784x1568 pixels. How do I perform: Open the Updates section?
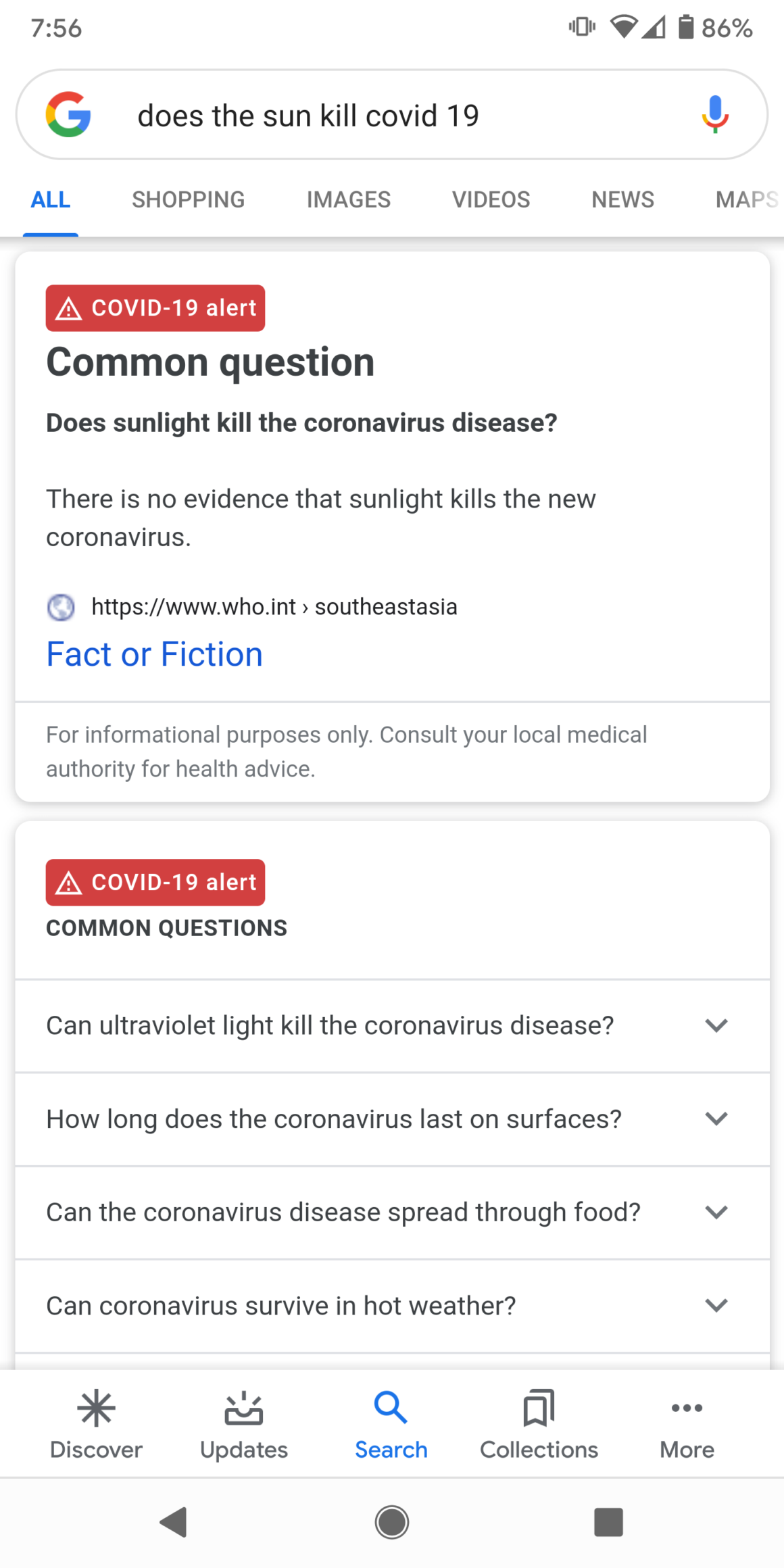pyautogui.click(x=243, y=1424)
